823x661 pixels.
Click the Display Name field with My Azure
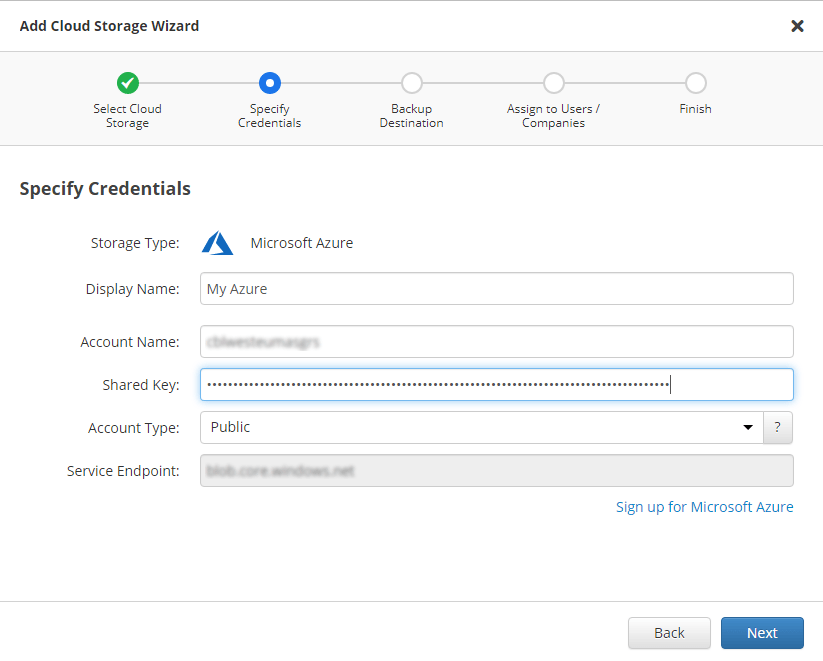tap(496, 289)
